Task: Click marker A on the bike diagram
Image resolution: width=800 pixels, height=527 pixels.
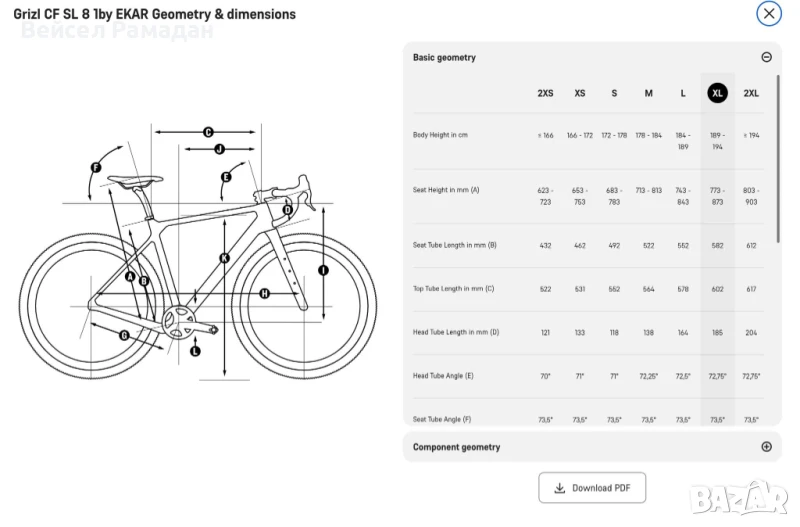Action: click(x=130, y=276)
